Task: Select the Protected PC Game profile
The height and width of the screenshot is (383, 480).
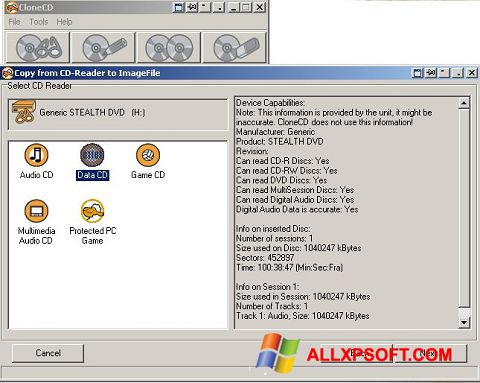Action: (x=93, y=222)
